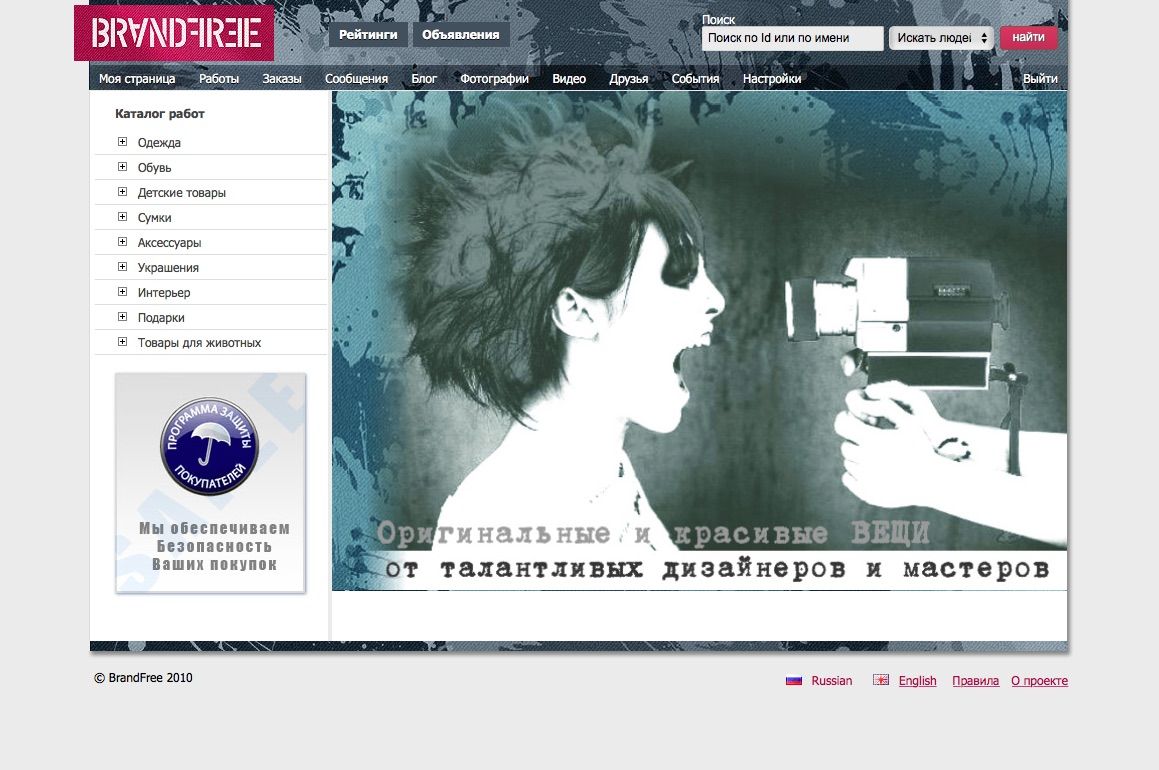Switch language via the Russian link
Viewport: 1159px width, 770px height.
[832, 681]
